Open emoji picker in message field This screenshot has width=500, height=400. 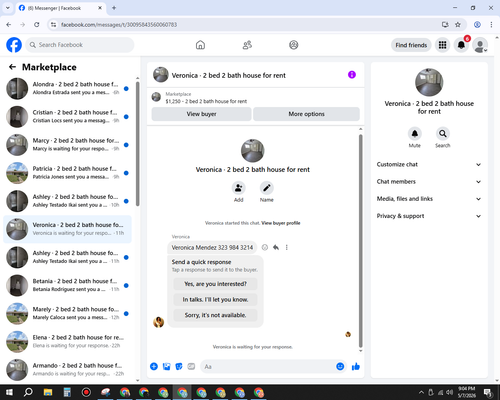pos(340,367)
